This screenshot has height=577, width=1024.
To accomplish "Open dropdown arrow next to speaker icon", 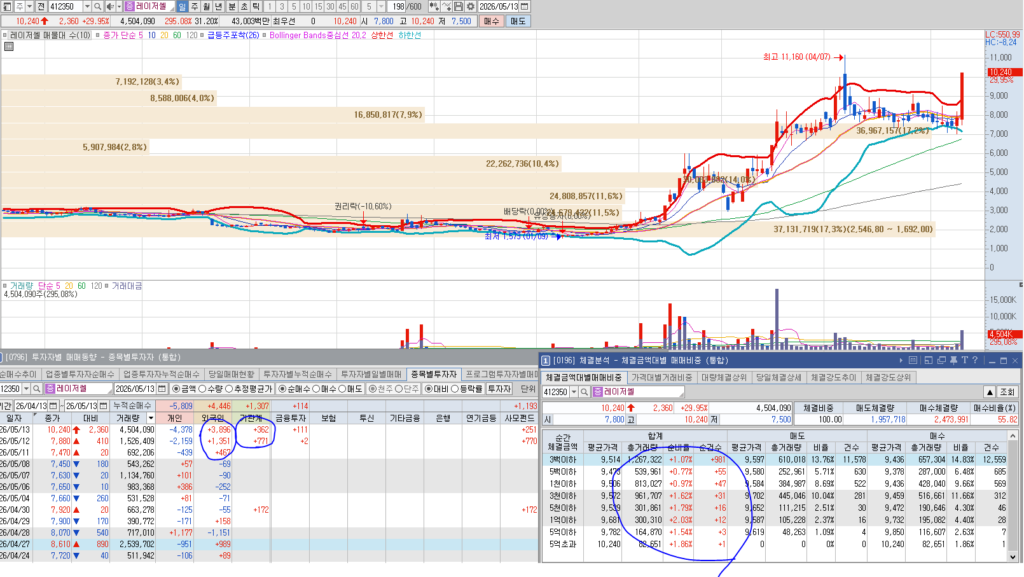I will [x=119, y=7].
